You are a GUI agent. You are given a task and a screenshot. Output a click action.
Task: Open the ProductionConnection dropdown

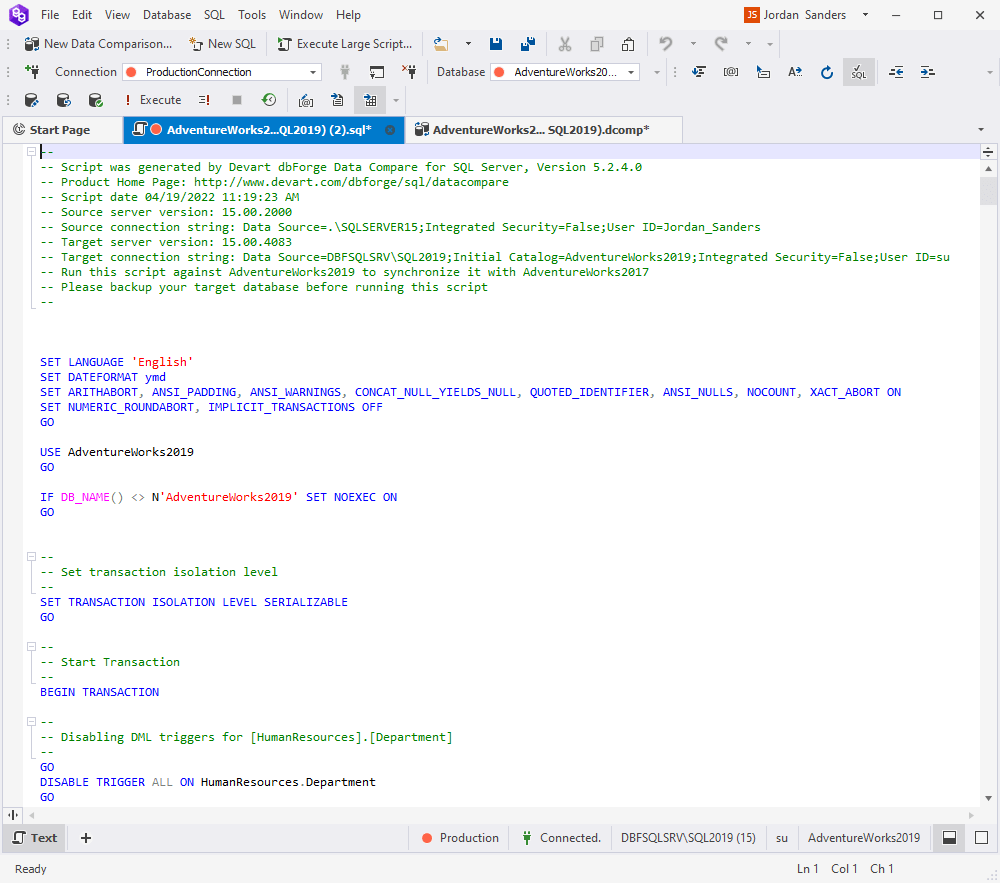tap(312, 71)
